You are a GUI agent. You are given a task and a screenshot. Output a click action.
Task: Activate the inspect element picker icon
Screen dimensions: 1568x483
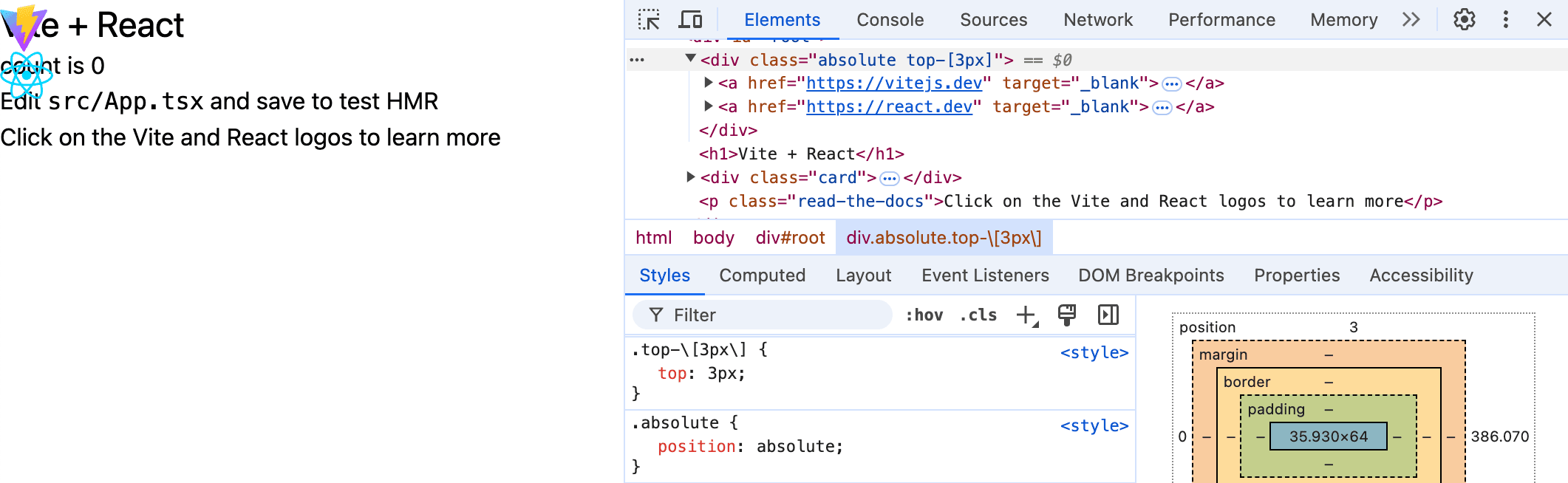[649, 20]
